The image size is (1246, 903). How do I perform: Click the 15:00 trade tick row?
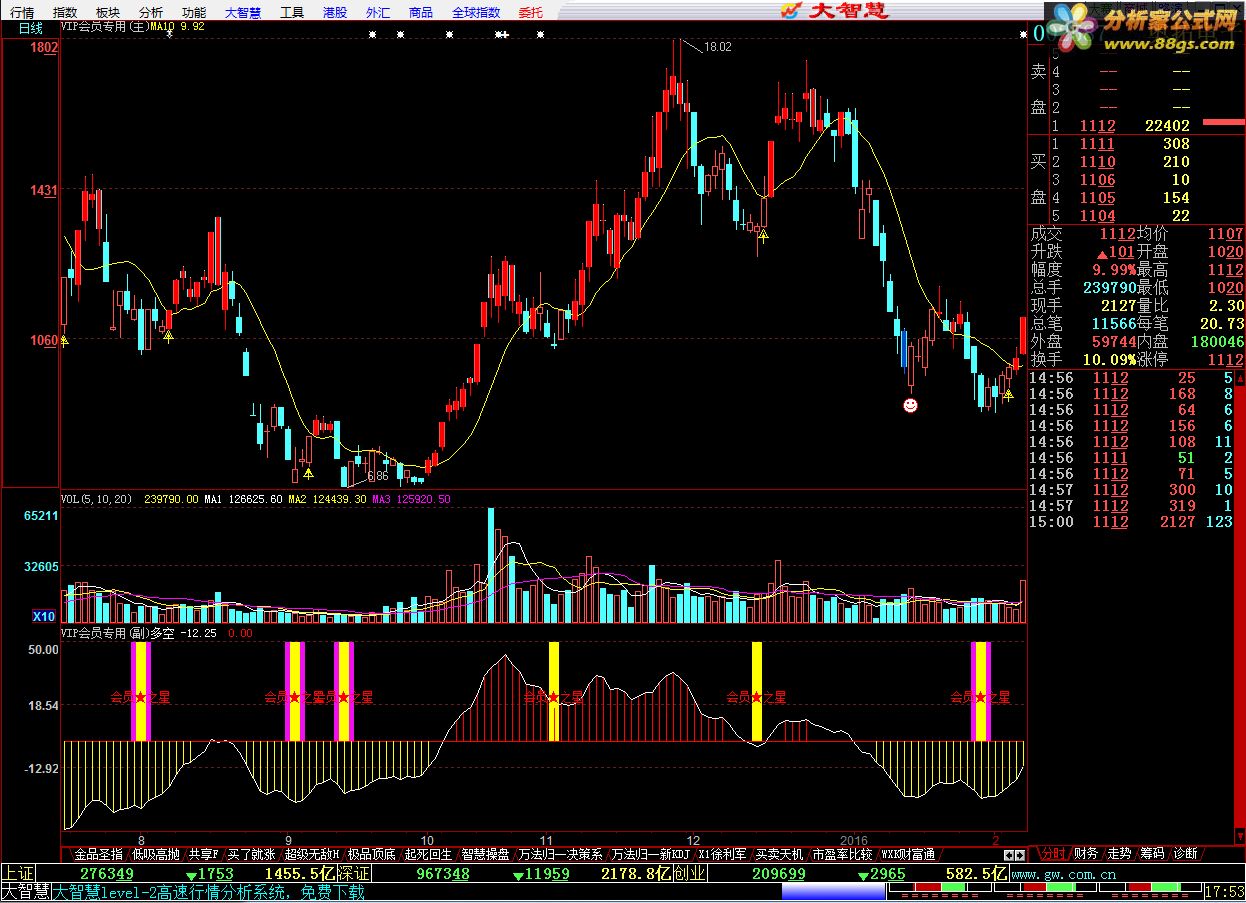[x=1131, y=522]
